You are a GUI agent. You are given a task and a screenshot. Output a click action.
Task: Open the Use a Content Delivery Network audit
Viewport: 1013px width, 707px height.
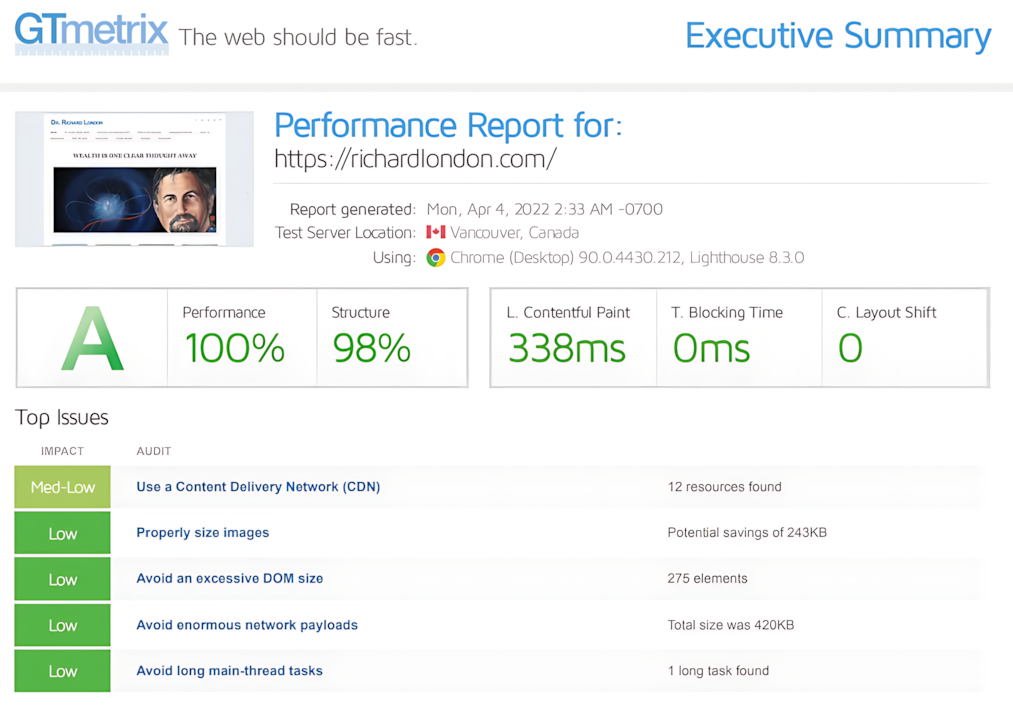258,487
